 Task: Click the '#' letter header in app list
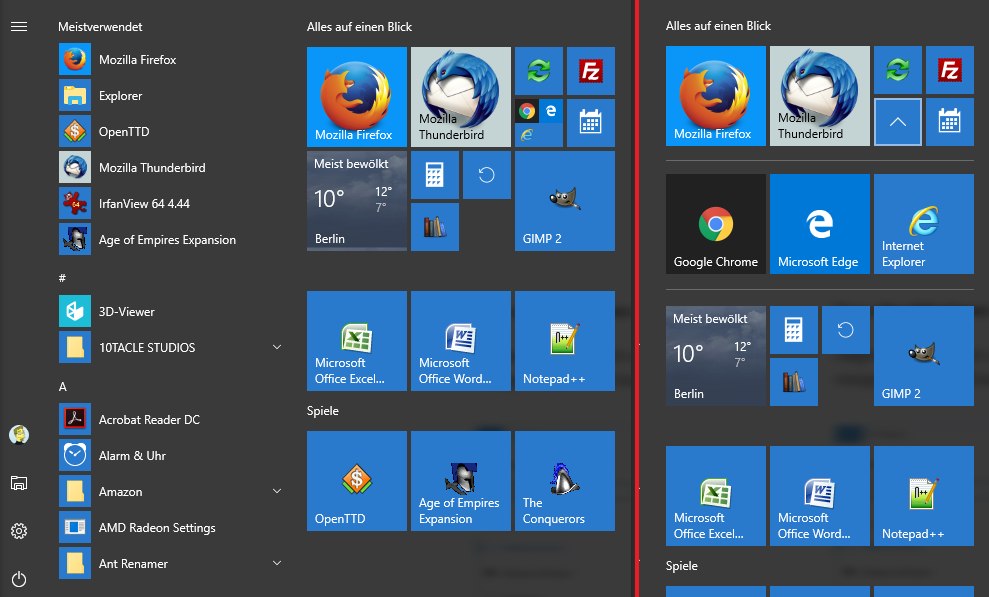62,278
